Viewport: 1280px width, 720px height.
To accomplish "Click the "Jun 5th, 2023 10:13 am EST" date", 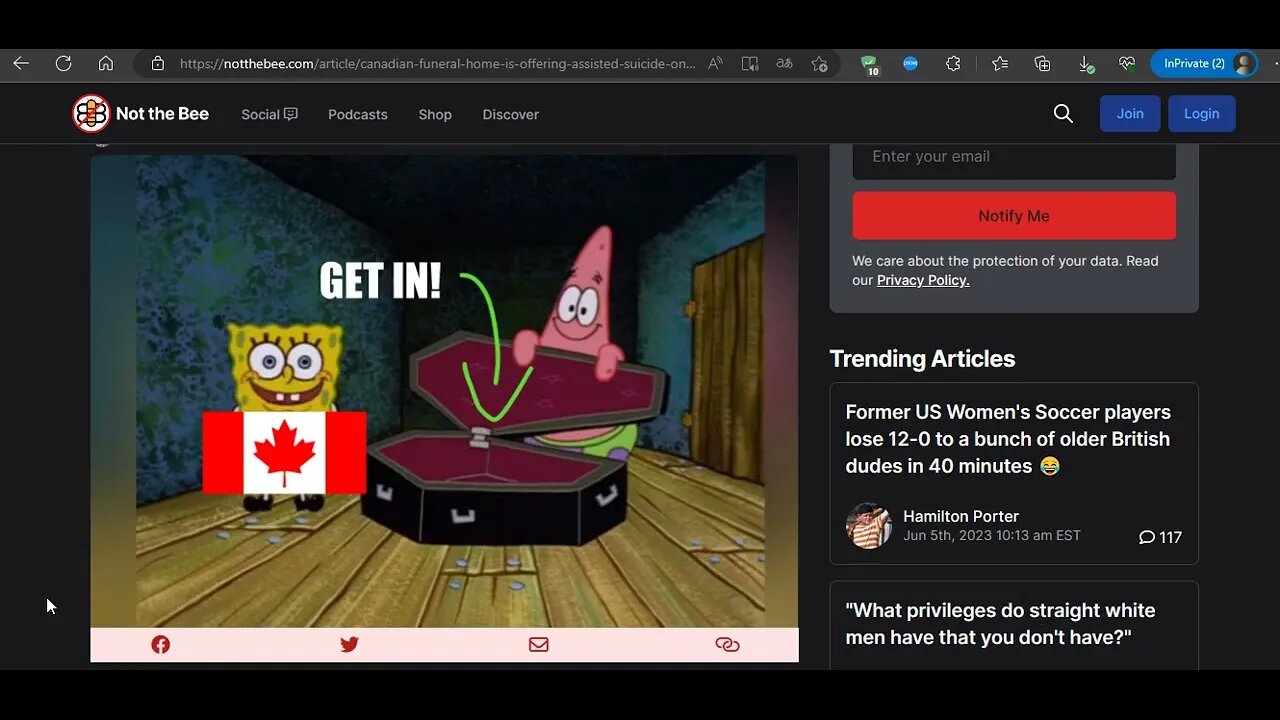I will tap(992, 536).
